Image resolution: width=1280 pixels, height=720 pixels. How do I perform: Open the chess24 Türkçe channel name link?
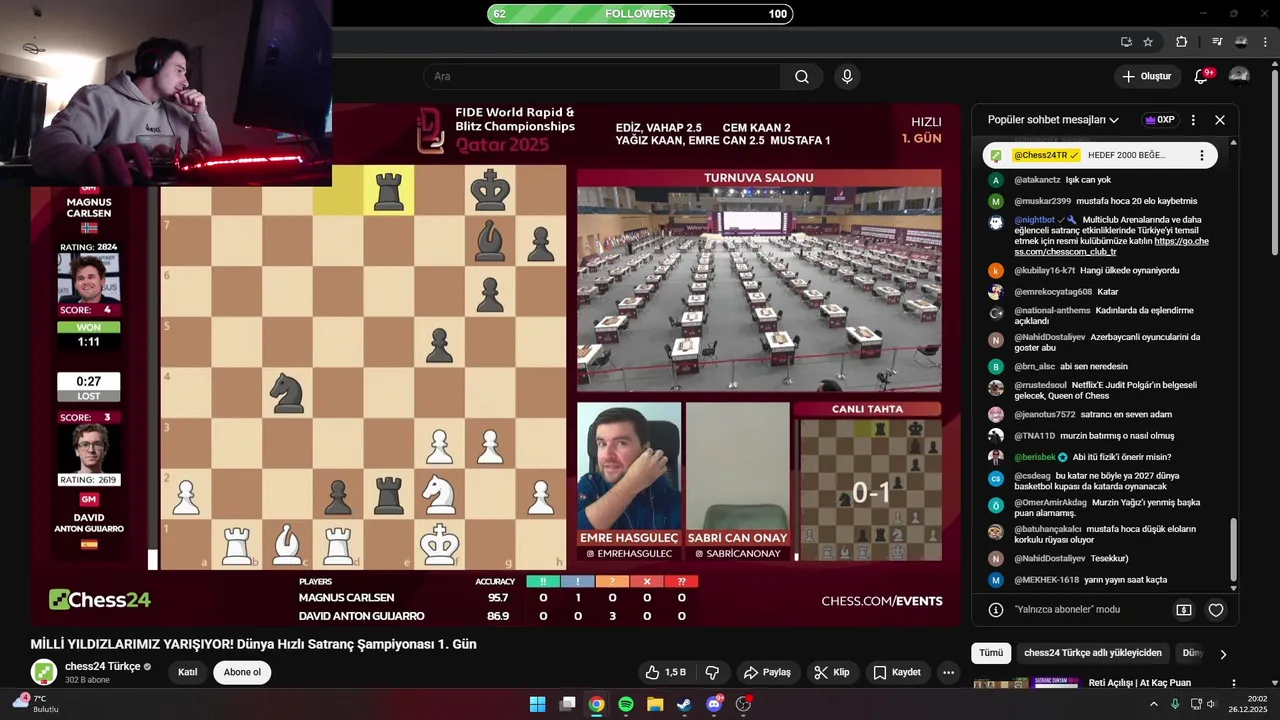pyautogui.click(x=103, y=666)
